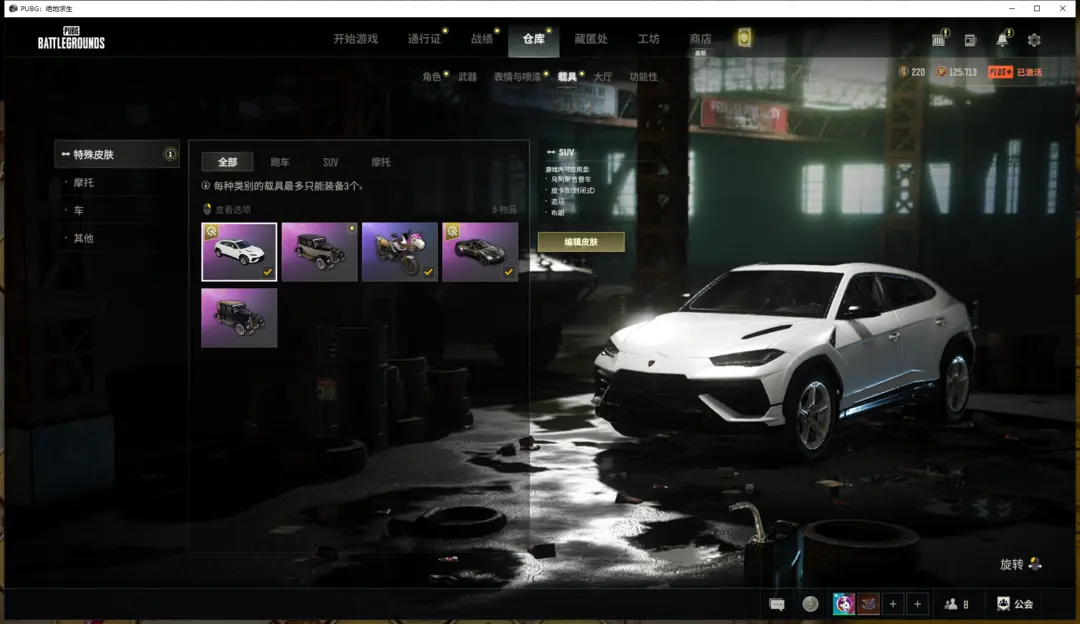Switch to the 武器 sub-tab
The image size is (1080, 624).
click(x=468, y=76)
